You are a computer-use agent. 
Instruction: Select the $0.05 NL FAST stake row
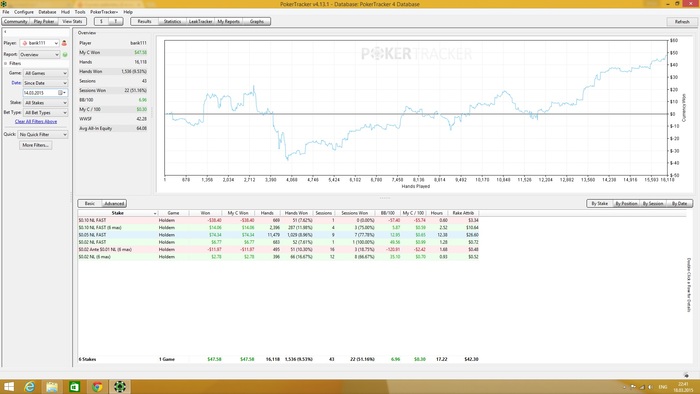click(x=279, y=235)
